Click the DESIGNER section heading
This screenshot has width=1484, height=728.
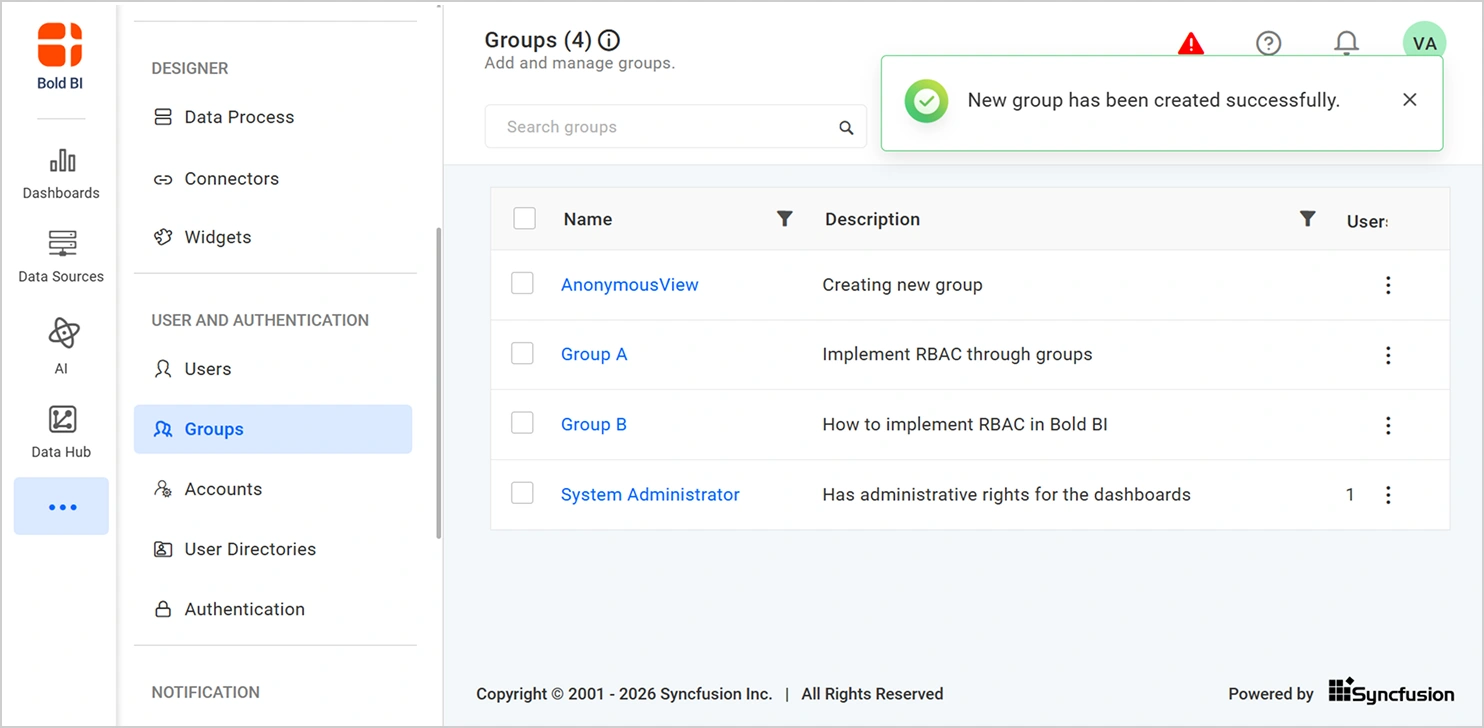tap(190, 68)
